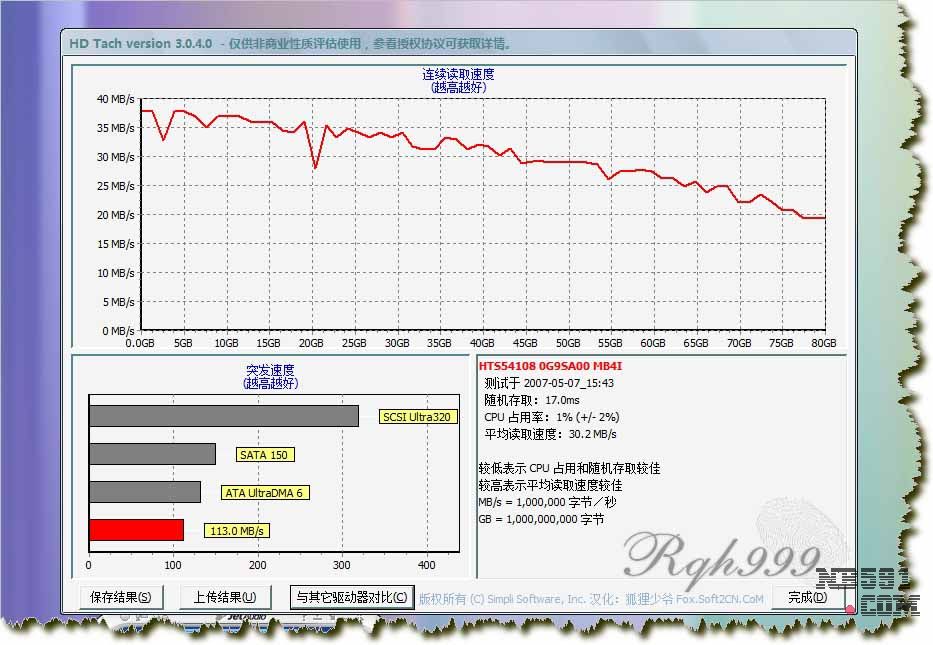
Task: Select the red burst speed bar
Action: [136, 530]
